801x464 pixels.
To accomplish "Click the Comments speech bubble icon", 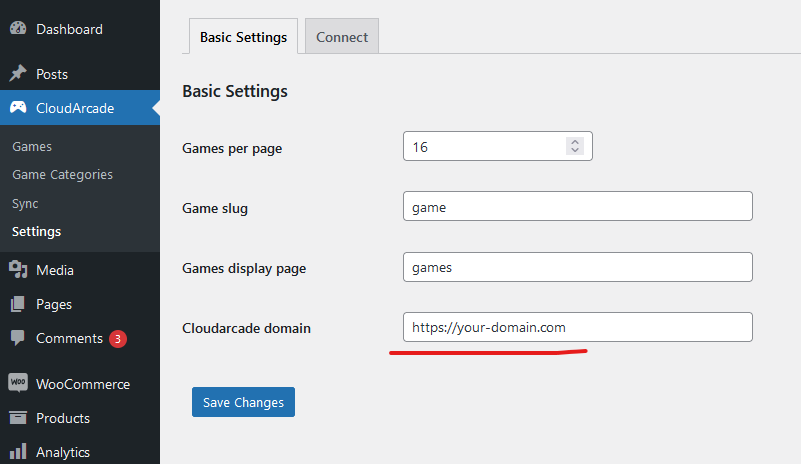I will click(18, 338).
